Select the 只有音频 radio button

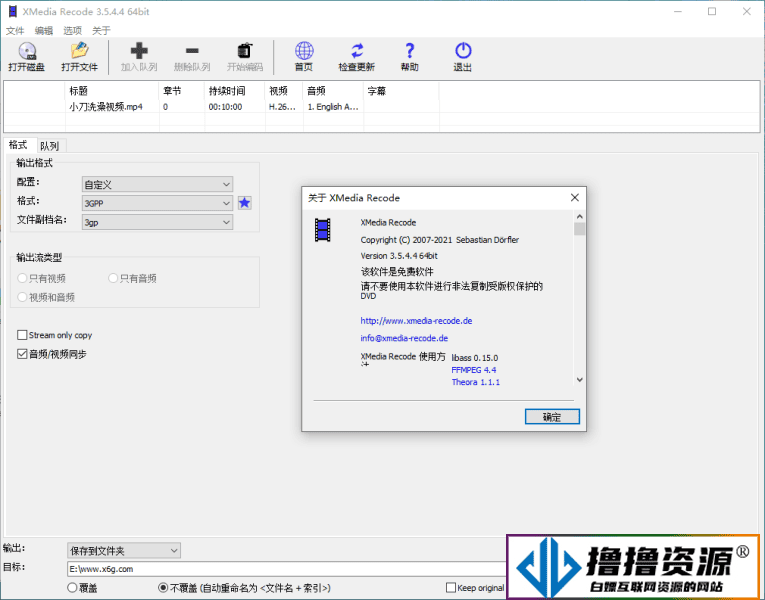click(x=113, y=278)
